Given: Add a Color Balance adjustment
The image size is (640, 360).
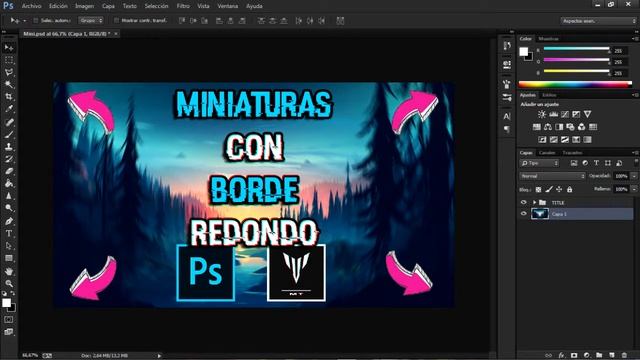Looking at the screenshot, I should point(548,127).
